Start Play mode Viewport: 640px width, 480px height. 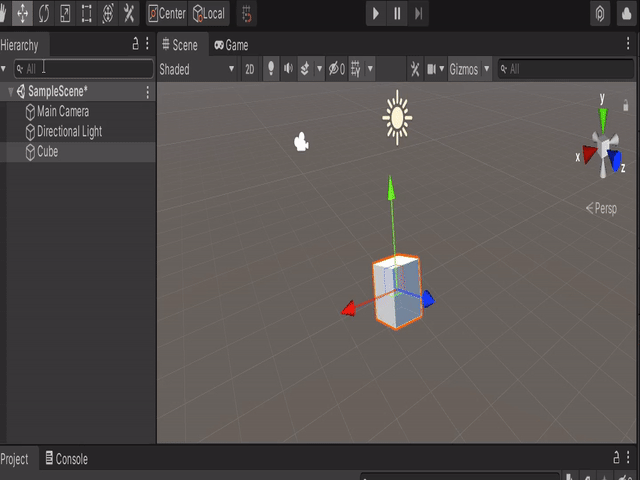tap(376, 13)
